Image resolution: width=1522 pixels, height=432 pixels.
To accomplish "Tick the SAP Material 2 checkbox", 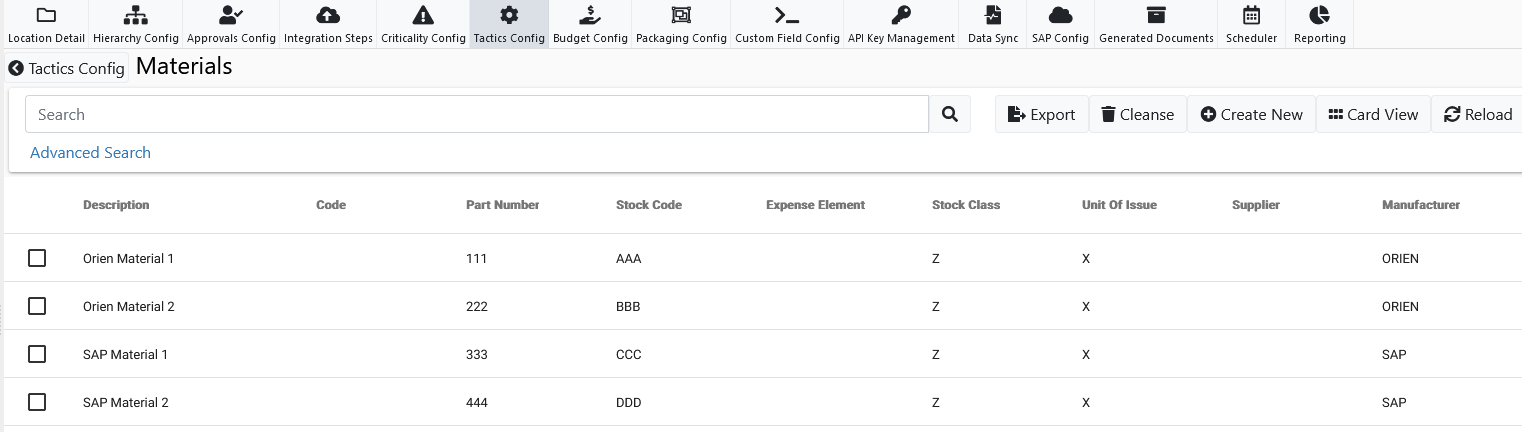I will tap(37, 402).
